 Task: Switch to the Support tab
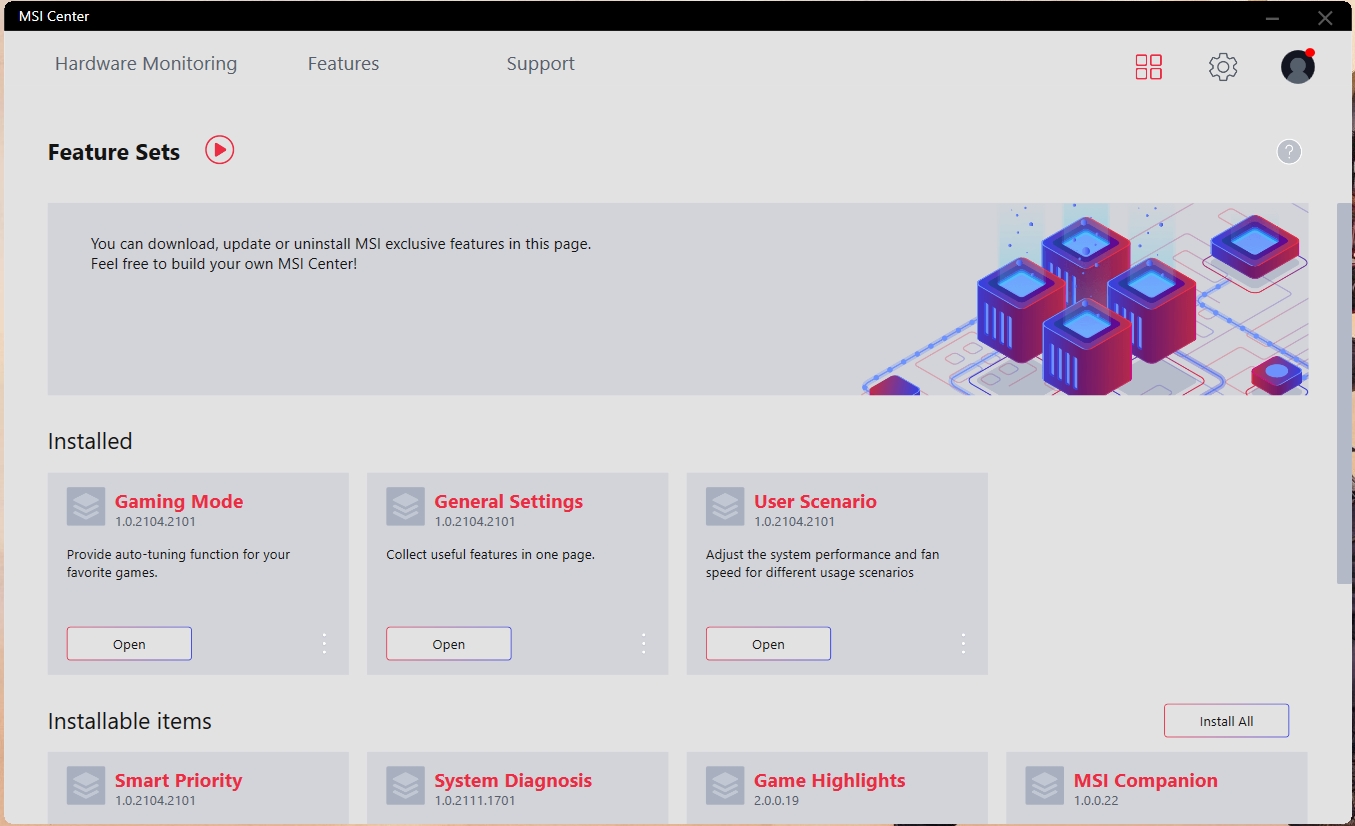tap(540, 64)
